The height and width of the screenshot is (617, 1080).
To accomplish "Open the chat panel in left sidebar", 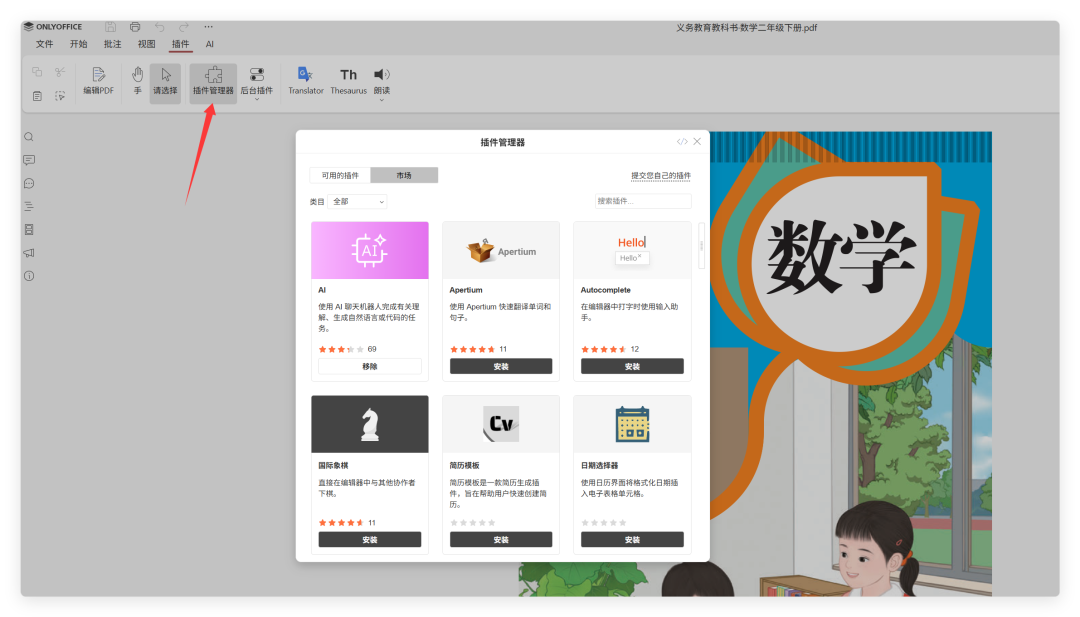I will click(29, 183).
